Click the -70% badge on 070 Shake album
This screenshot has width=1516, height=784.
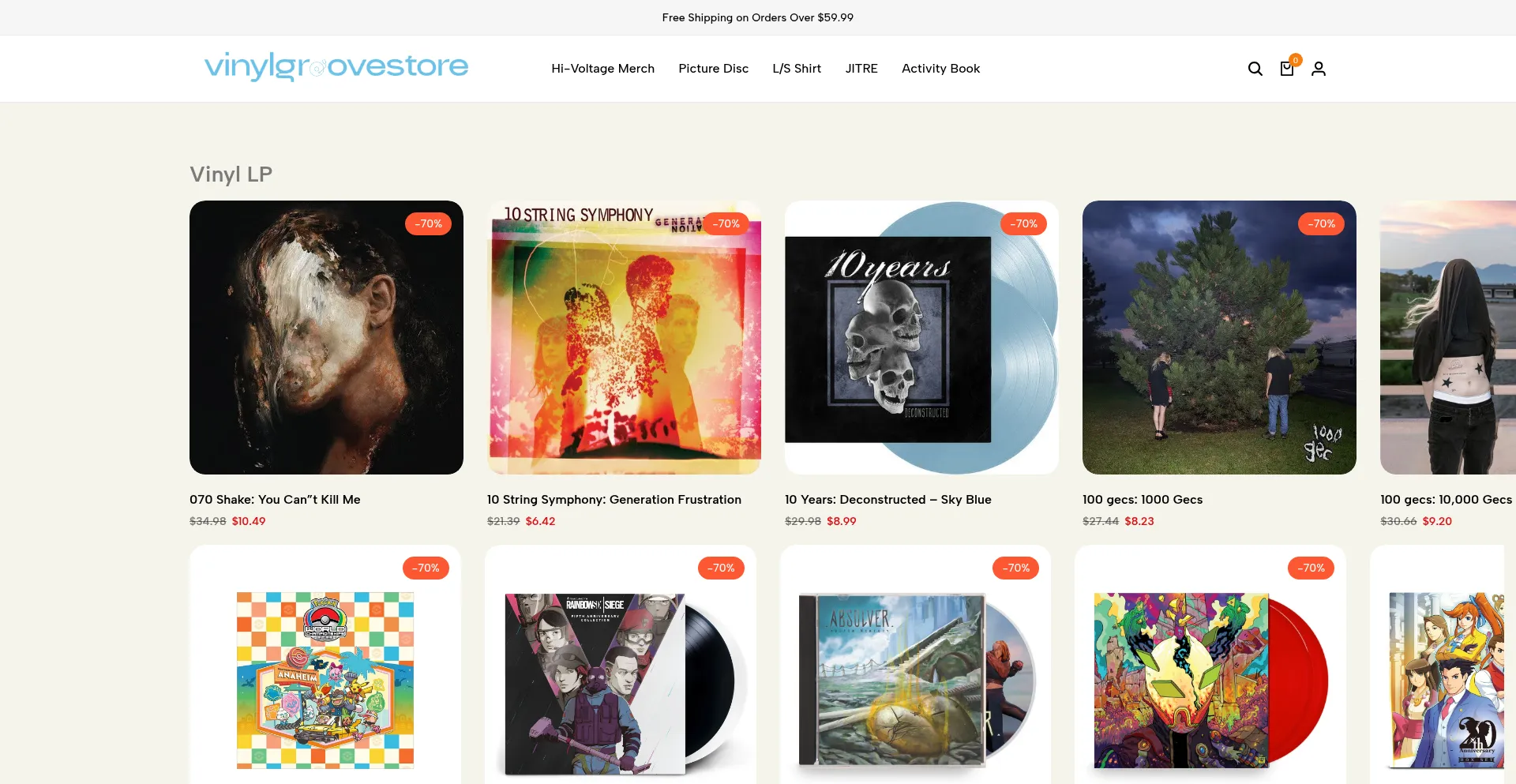[x=429, y=223]
